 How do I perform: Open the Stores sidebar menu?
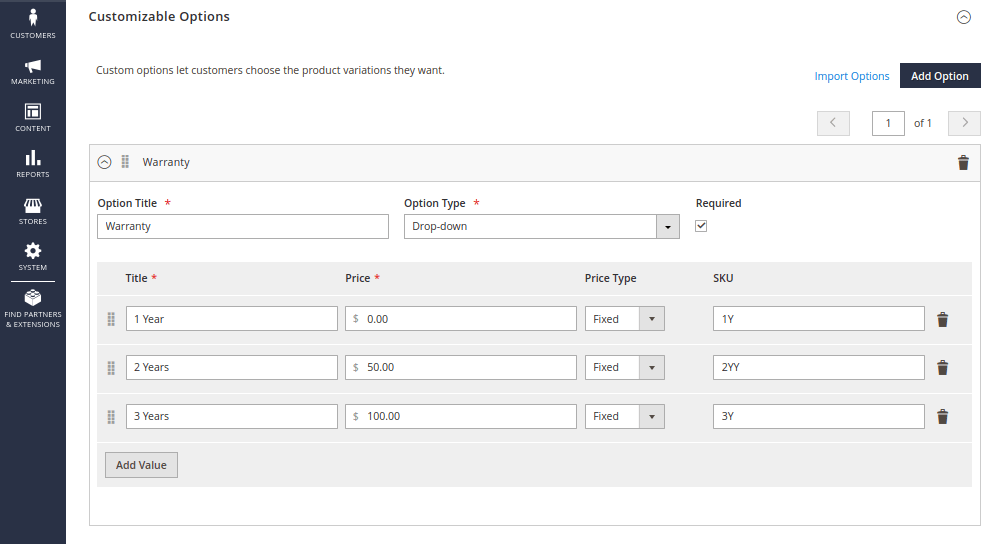click(33, 211)
